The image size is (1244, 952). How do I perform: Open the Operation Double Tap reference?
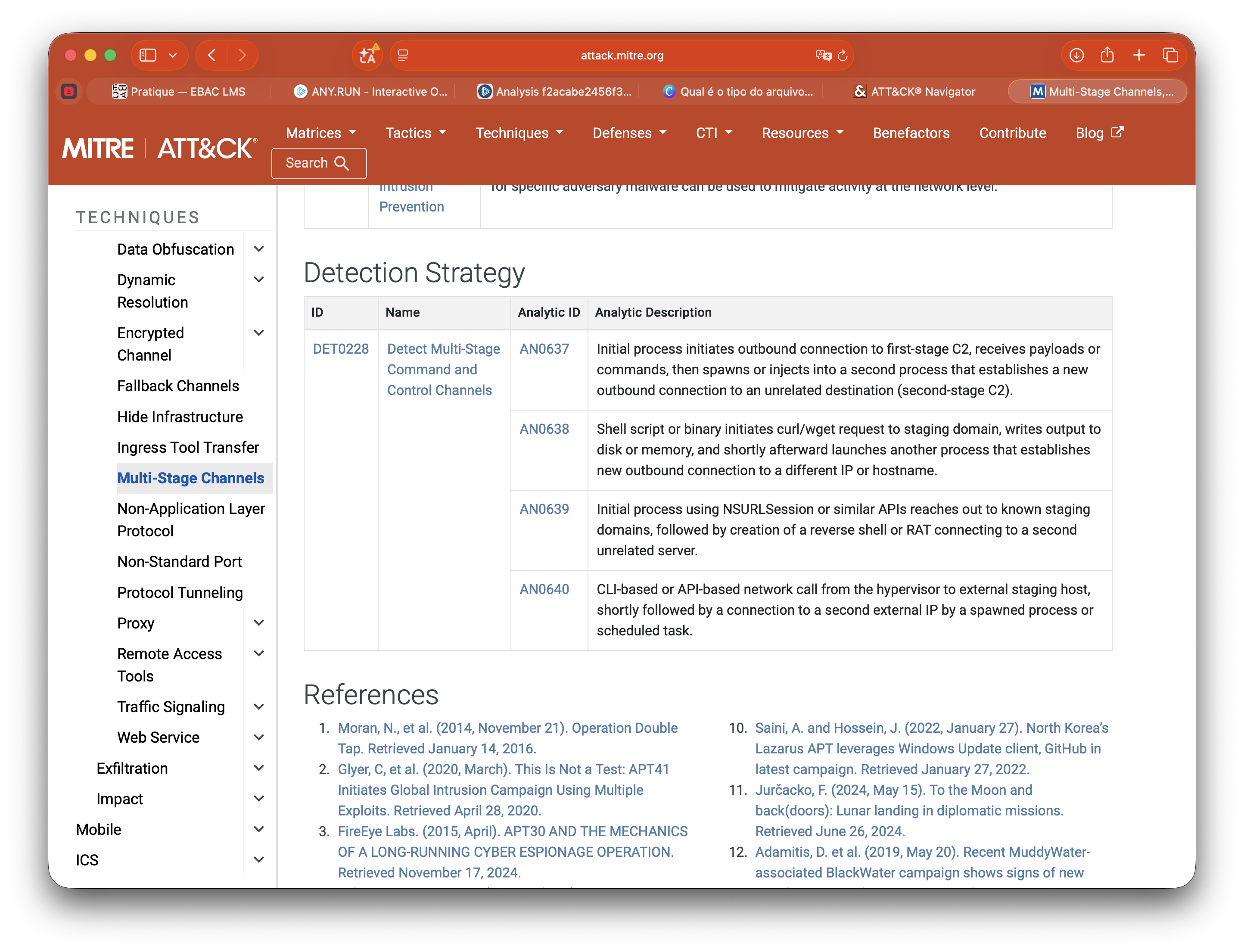click(507, 738)
